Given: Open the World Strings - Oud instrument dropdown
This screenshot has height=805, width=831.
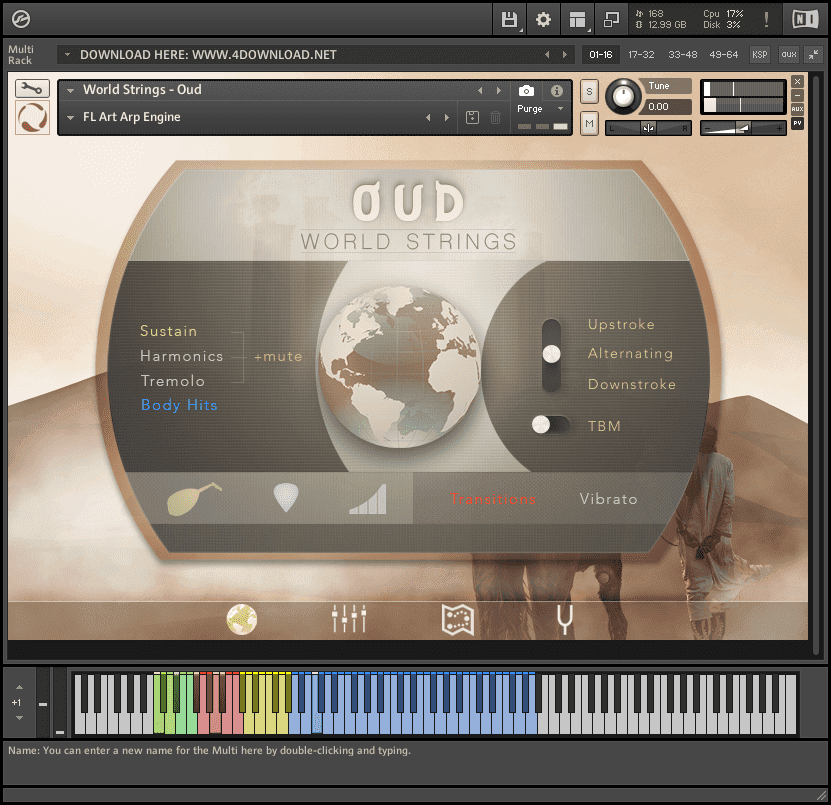Looking at the screenshot, I should (70, 90).
